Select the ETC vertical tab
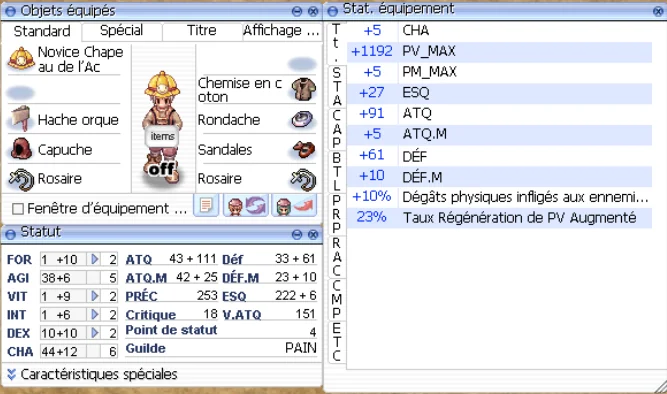 click(336, 342)
